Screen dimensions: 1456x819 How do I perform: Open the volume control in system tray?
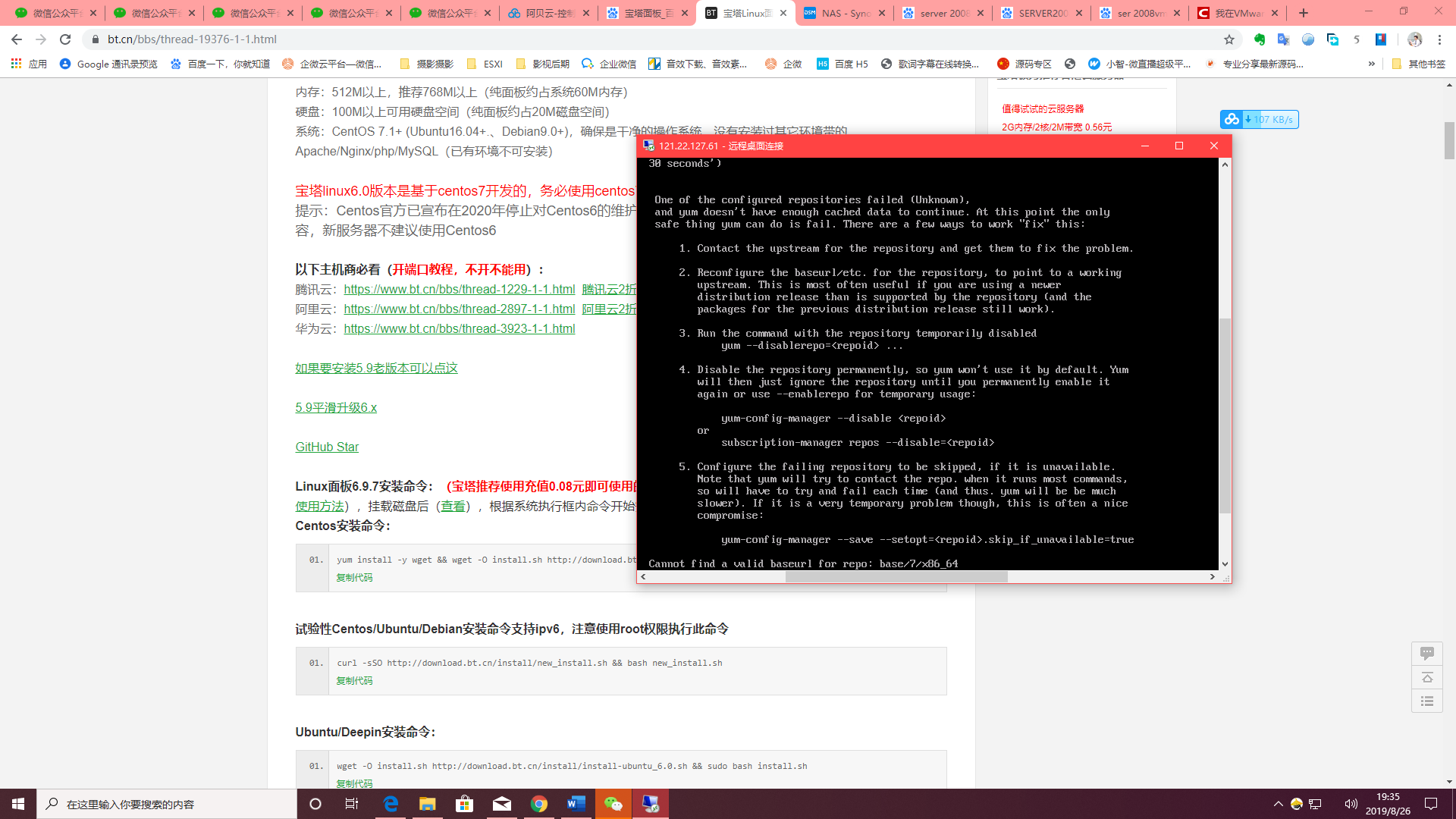pyautogui.click(x=1351, y=804)
